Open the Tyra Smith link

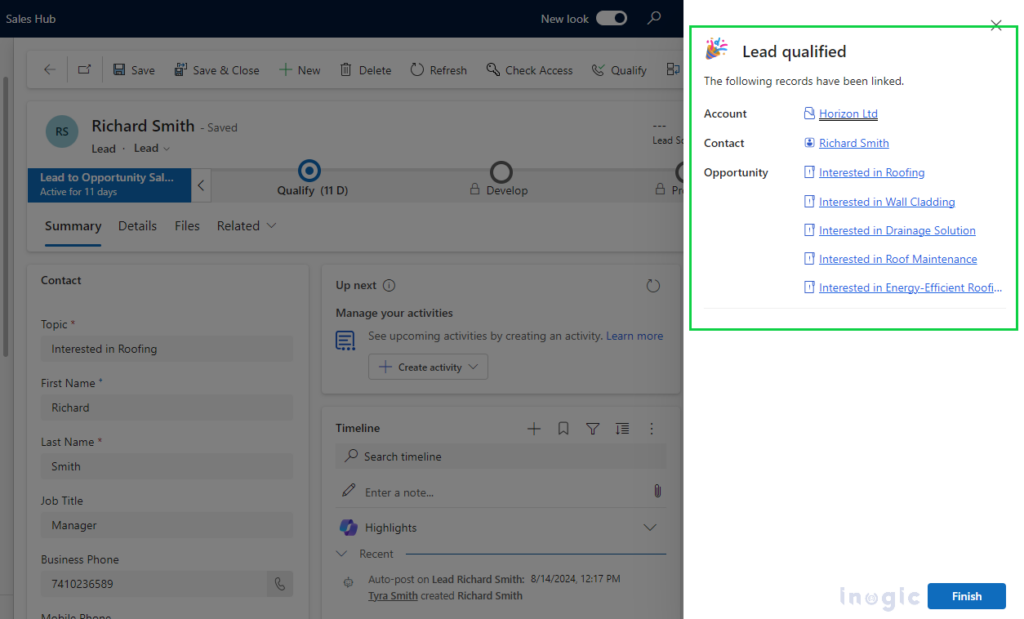[x=392, y=595]
